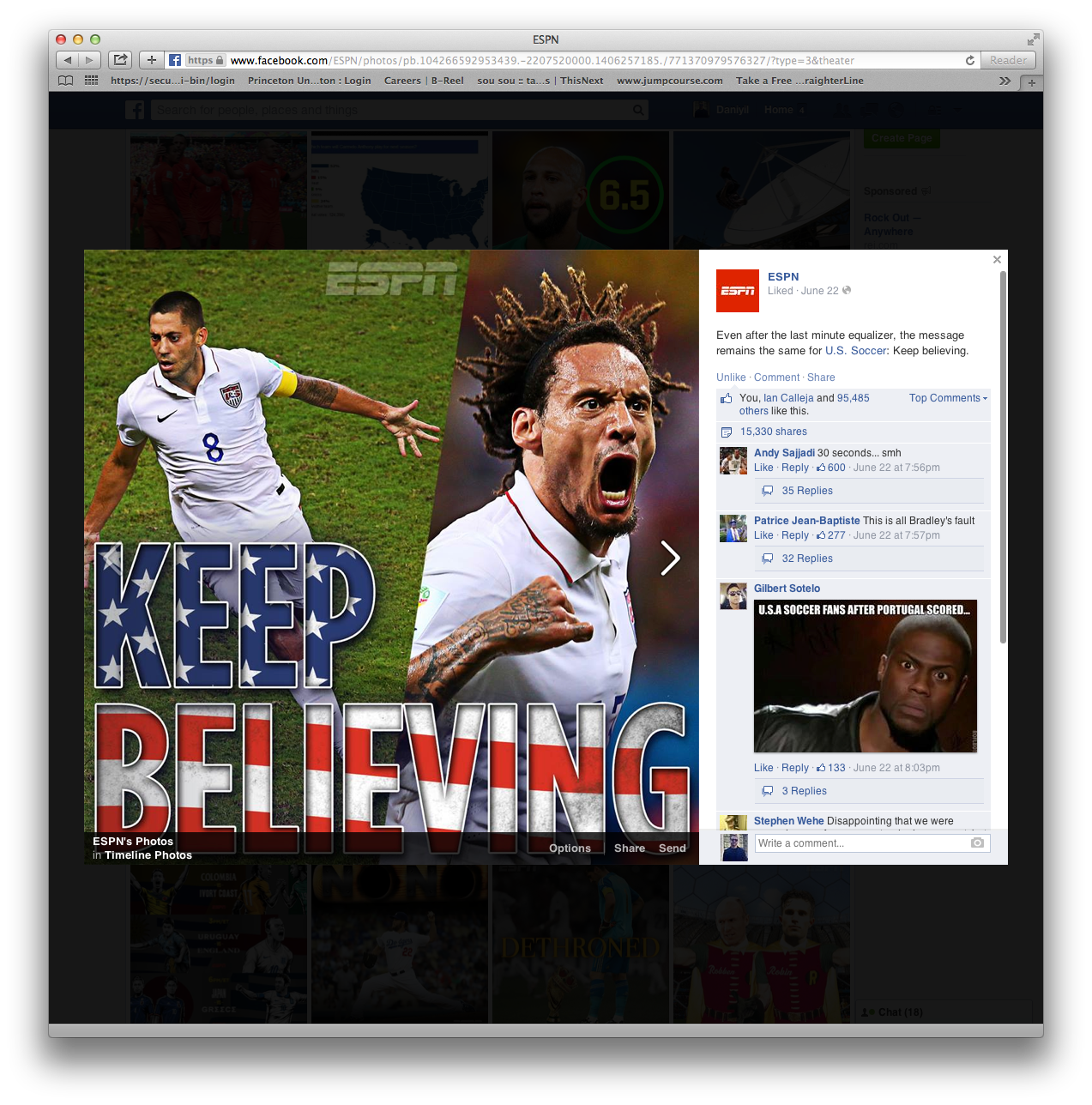1092x1105 pixels.
Task: Click the Comment link under caption
Action: point(776,377)
